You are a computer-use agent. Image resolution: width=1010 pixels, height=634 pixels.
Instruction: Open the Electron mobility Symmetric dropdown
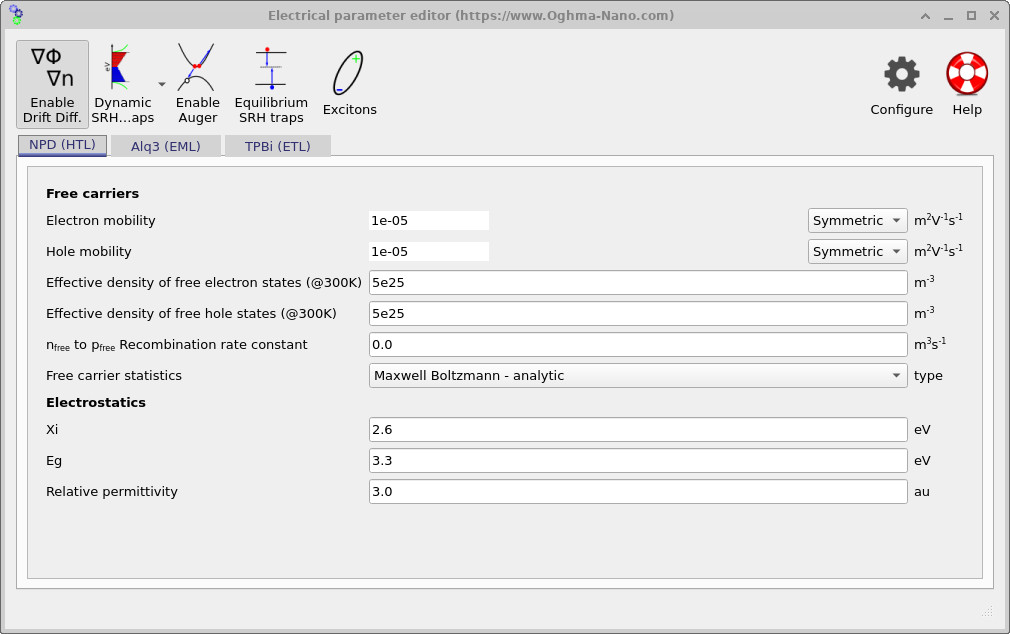(x=857, y=220)
